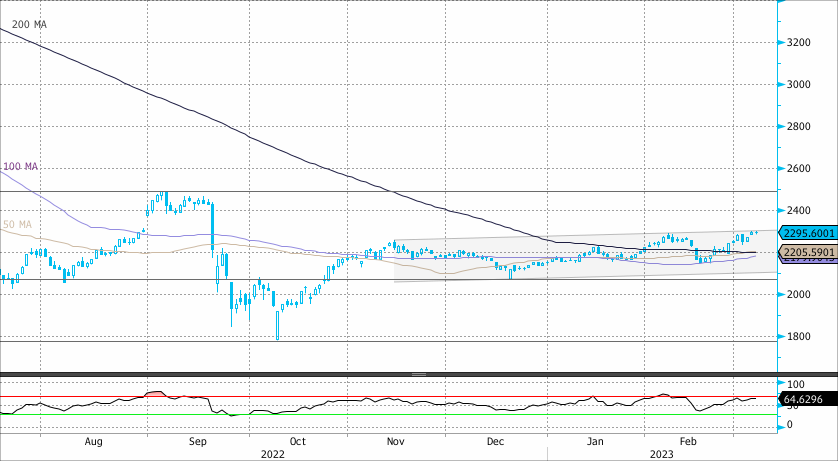Screen dimensions: 838x461
Task: Click the RSI 100 axis marker
Action: 796,385
